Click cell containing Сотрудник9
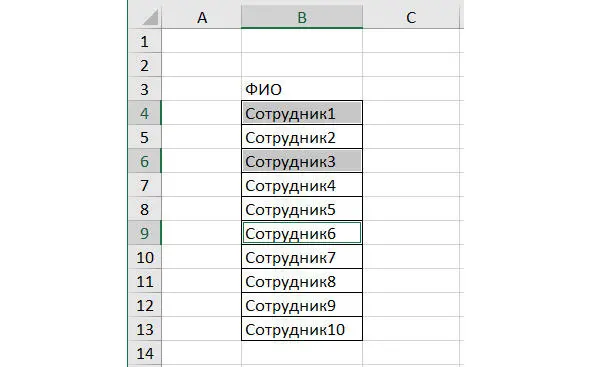 (x=302, y=305)
